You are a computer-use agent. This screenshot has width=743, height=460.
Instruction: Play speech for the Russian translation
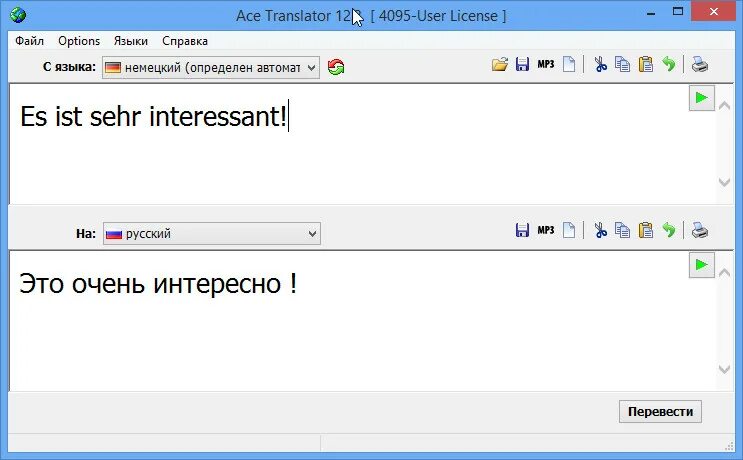702,265
